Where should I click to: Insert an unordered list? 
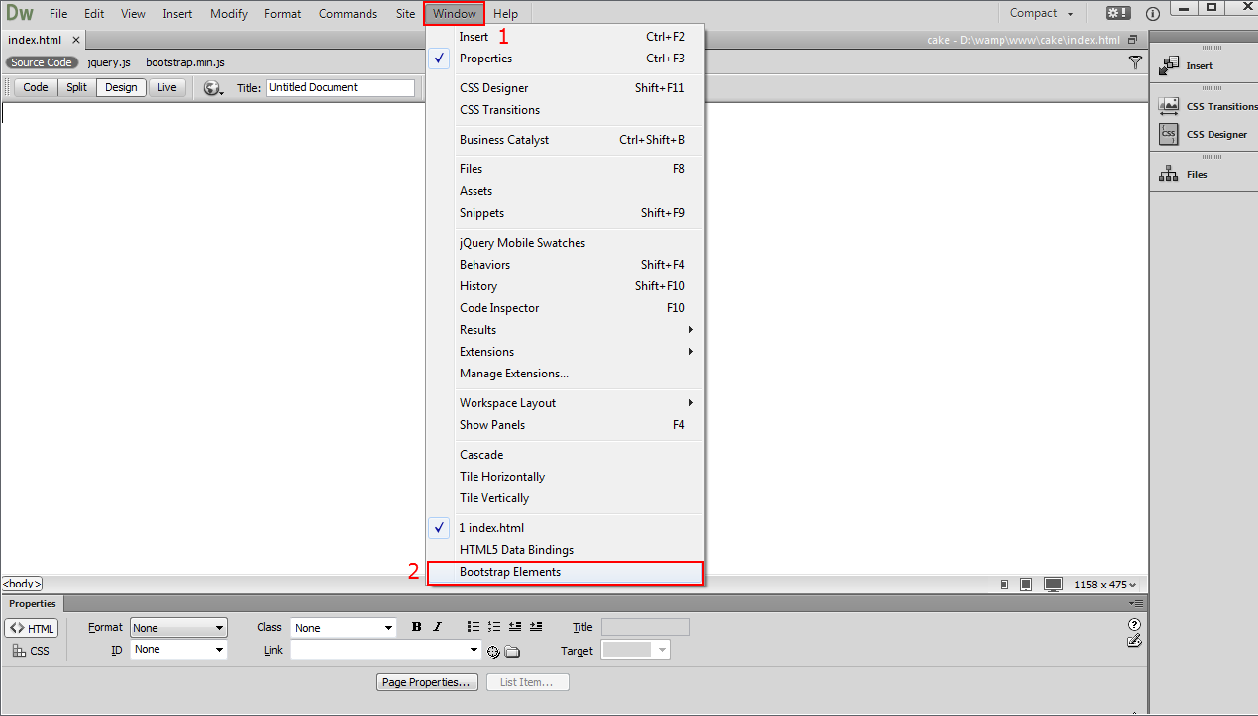click(474, 627)
